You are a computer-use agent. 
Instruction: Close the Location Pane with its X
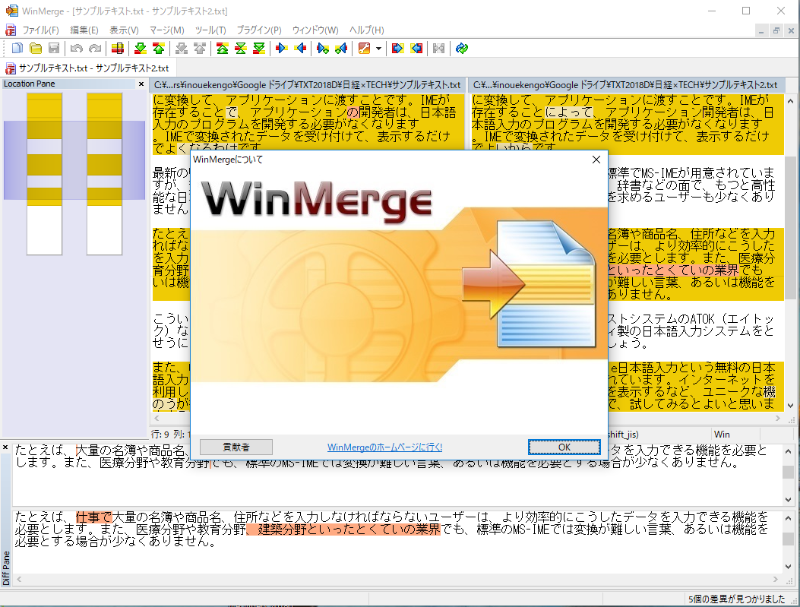tap(141, 84)
